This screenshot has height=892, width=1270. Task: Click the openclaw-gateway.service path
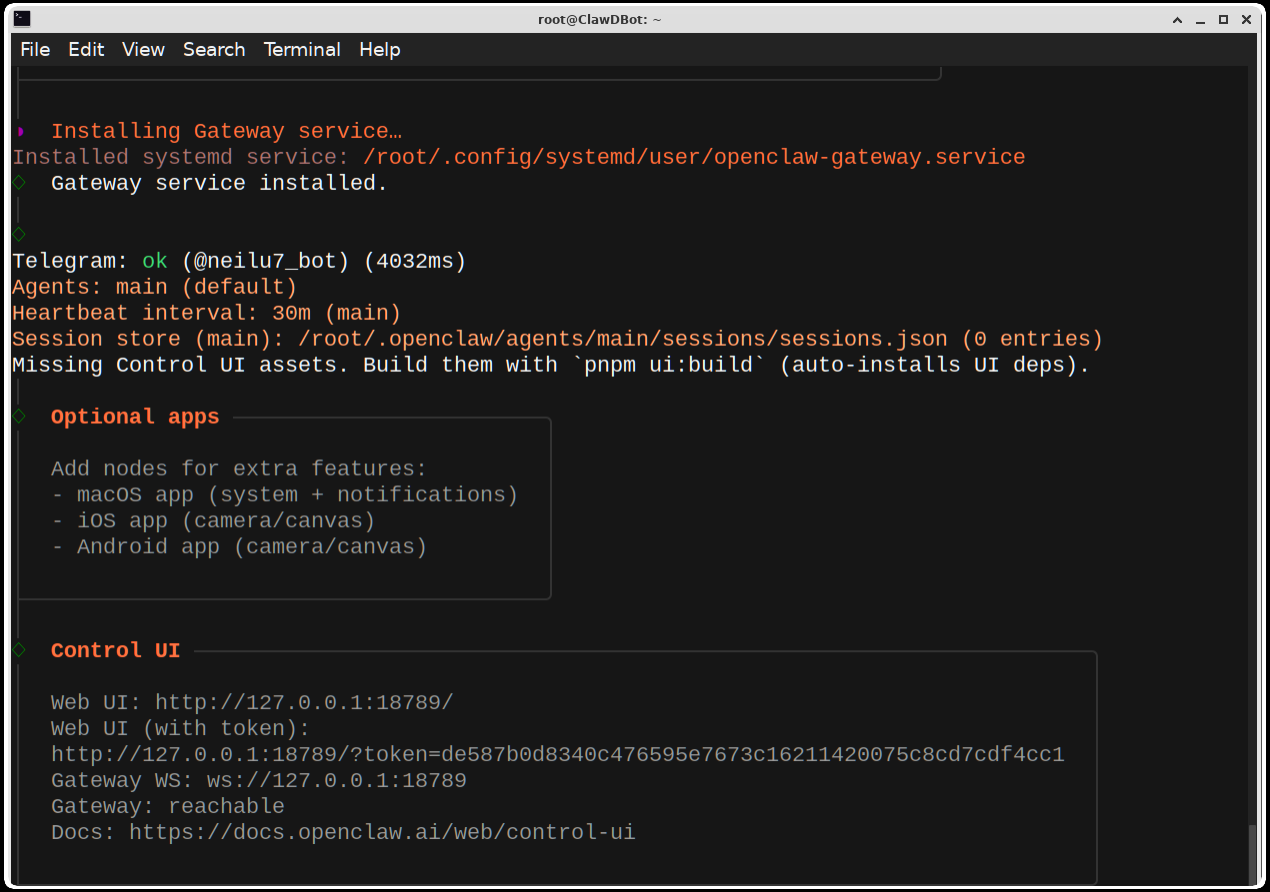point(695,157)
